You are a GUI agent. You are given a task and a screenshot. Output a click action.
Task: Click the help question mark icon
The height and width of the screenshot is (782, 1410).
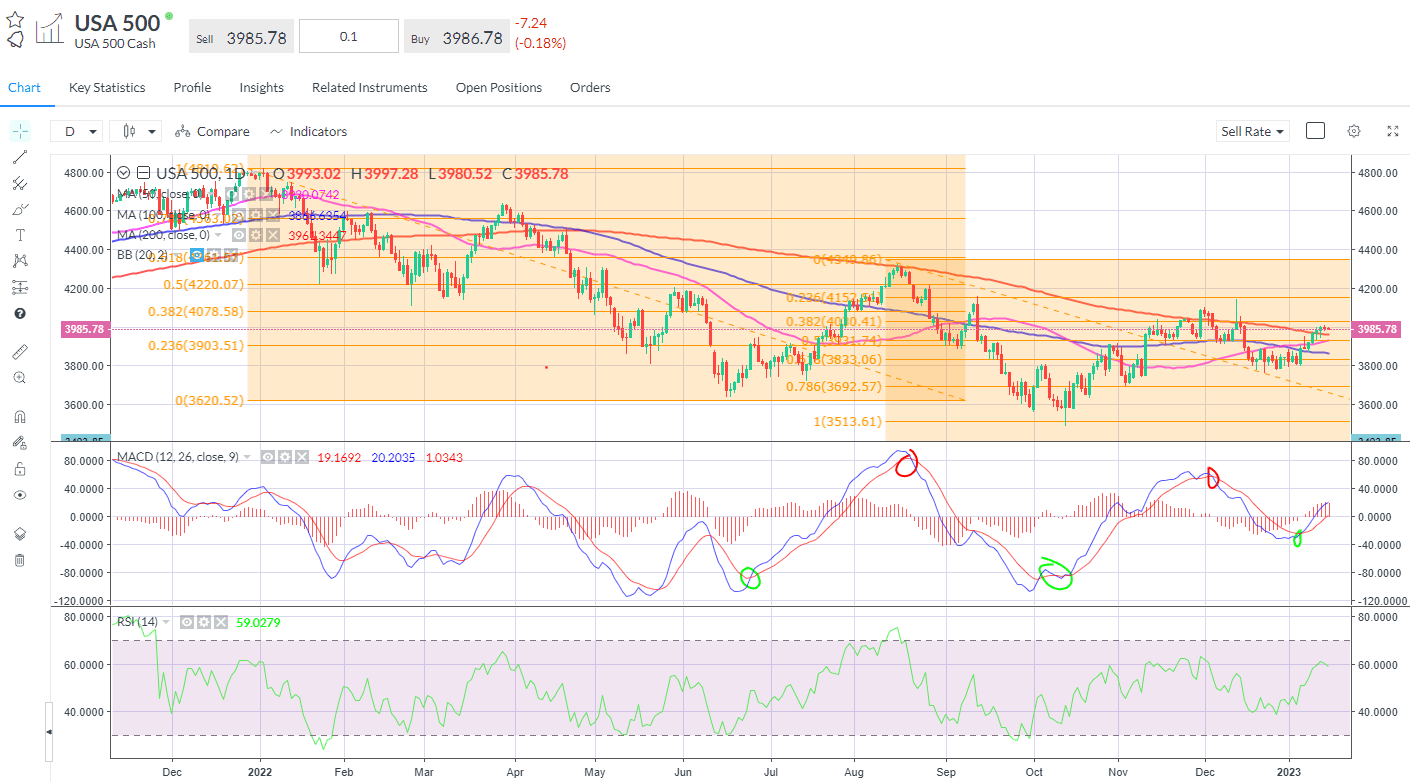(x=20, y=313)
